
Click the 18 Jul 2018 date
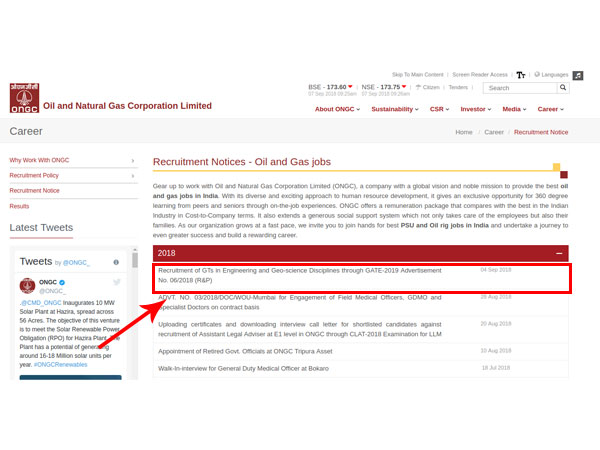(x=496, y=368)
